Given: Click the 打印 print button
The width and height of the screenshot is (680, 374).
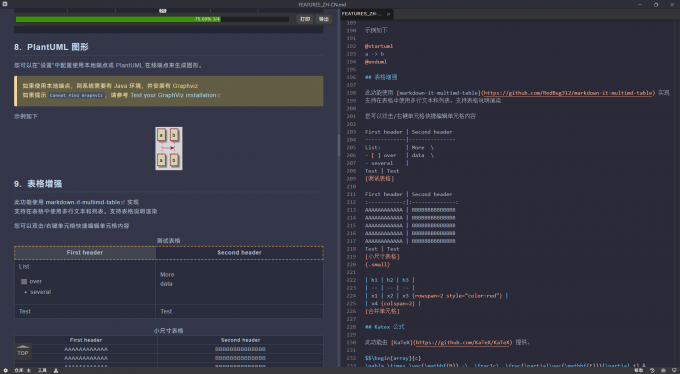Looking at the screenshot, I should (x=305, y=19).
